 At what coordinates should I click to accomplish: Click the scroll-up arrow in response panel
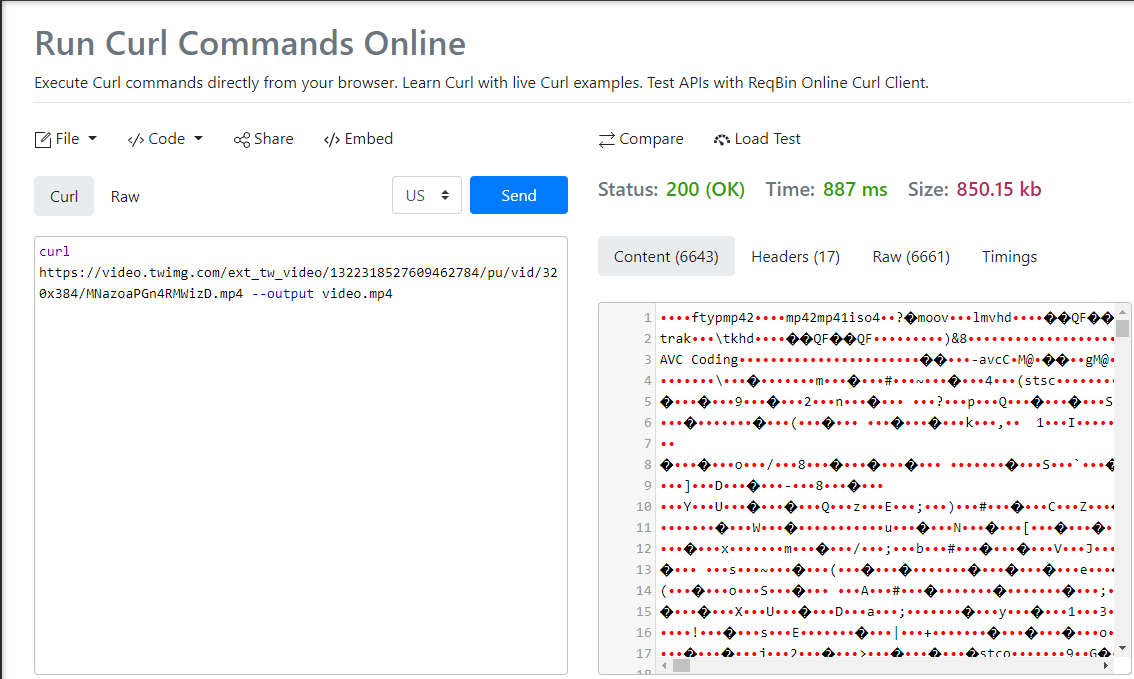[1122, 312]
